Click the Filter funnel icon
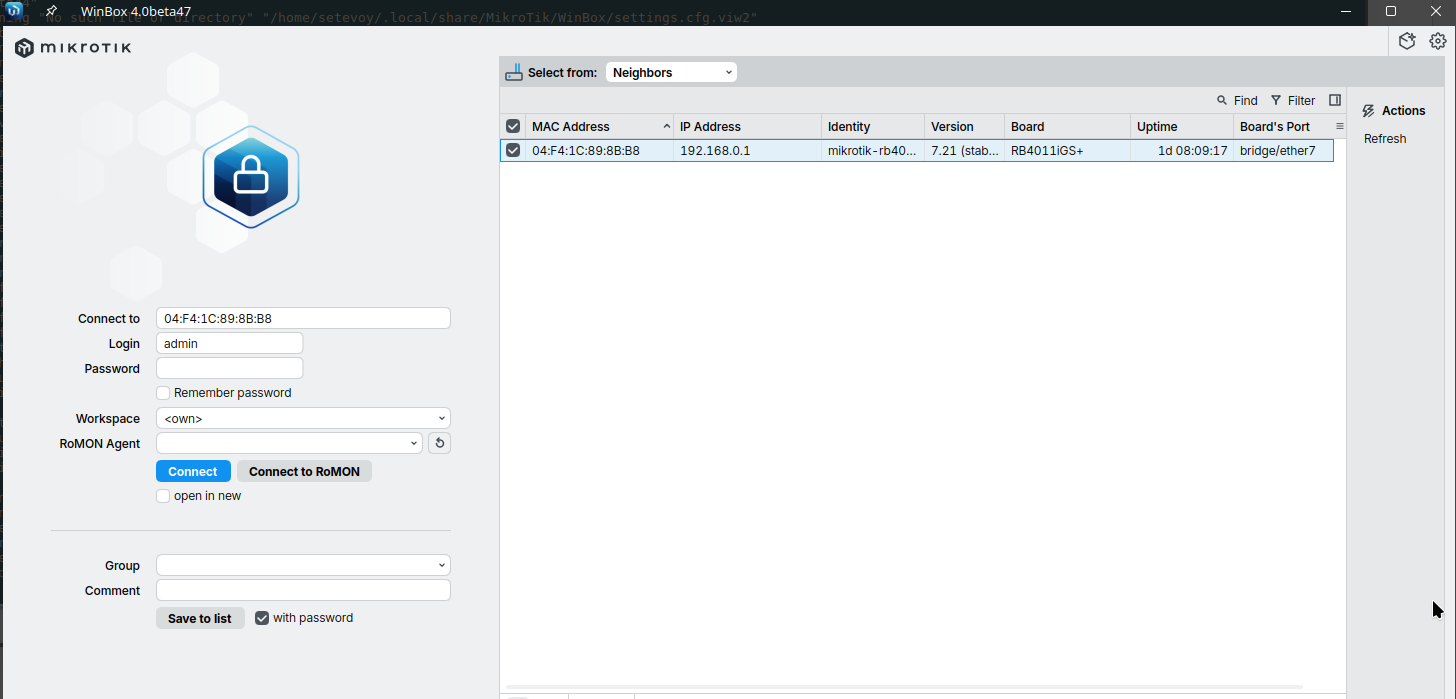Screen dimensions: 1456x699 pos(1276,100)
